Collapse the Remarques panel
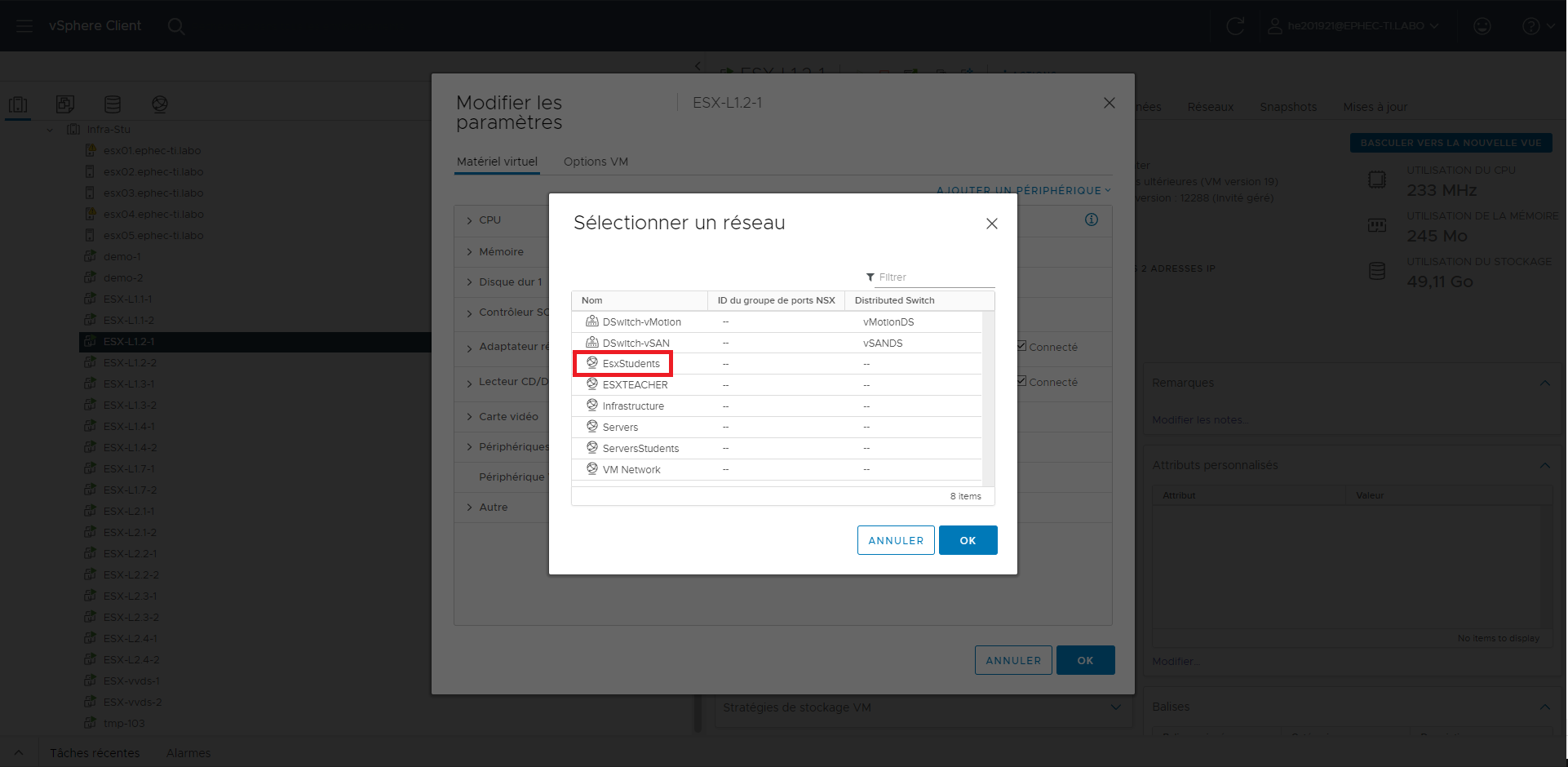The image size is (1568, 767). (1545, 383)
